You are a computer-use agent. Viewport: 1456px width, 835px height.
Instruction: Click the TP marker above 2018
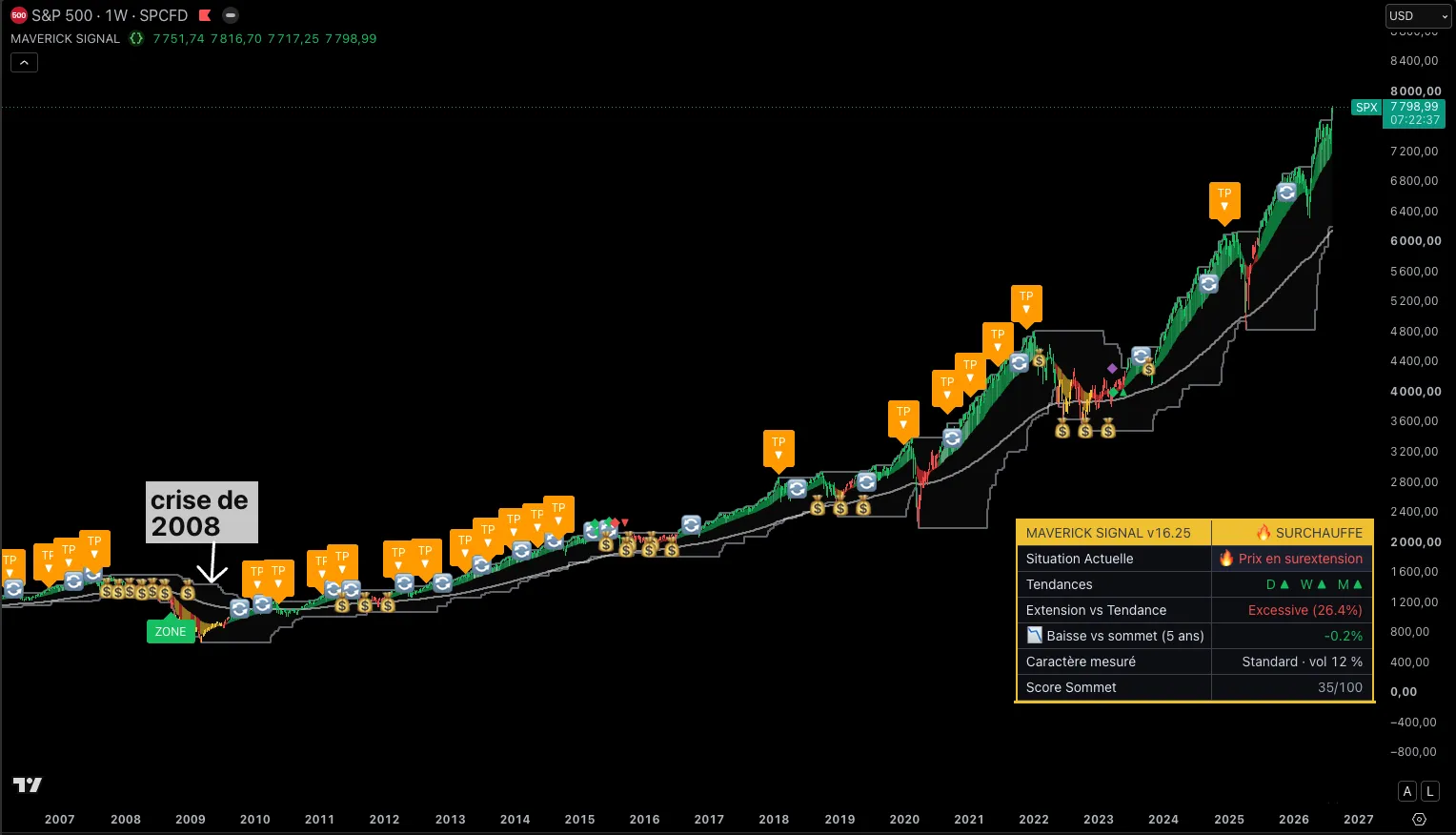click(779, 450)
